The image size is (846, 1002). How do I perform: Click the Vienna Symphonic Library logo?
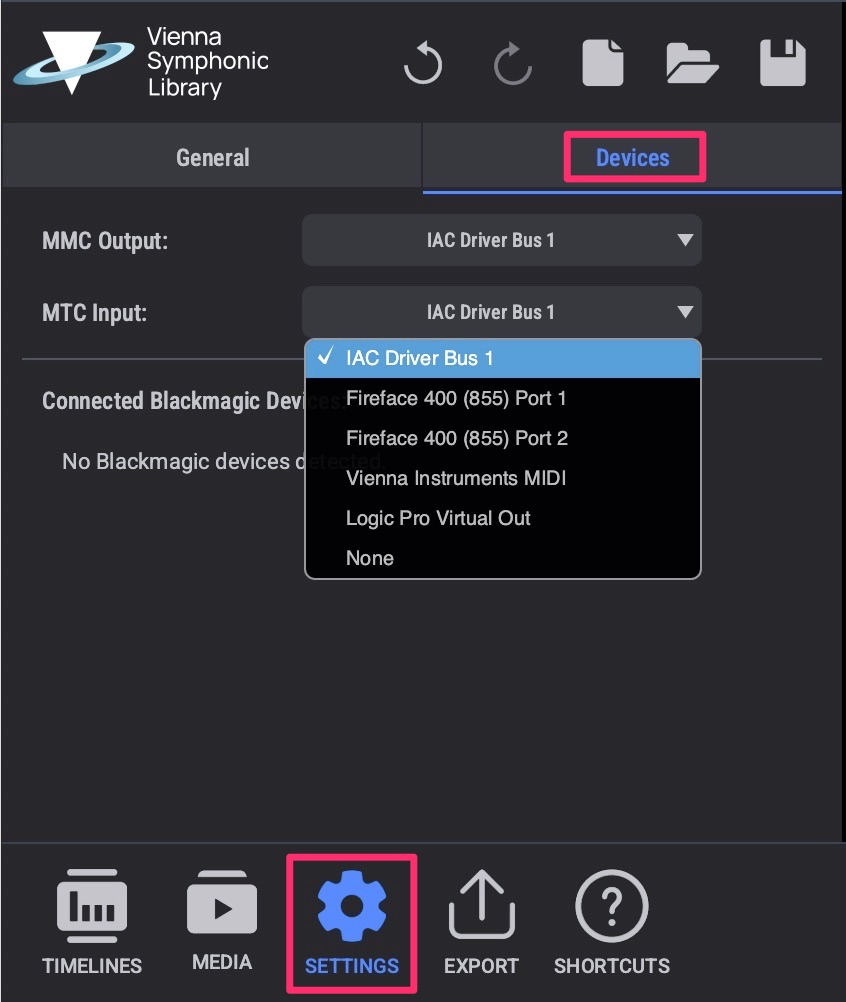142,62
